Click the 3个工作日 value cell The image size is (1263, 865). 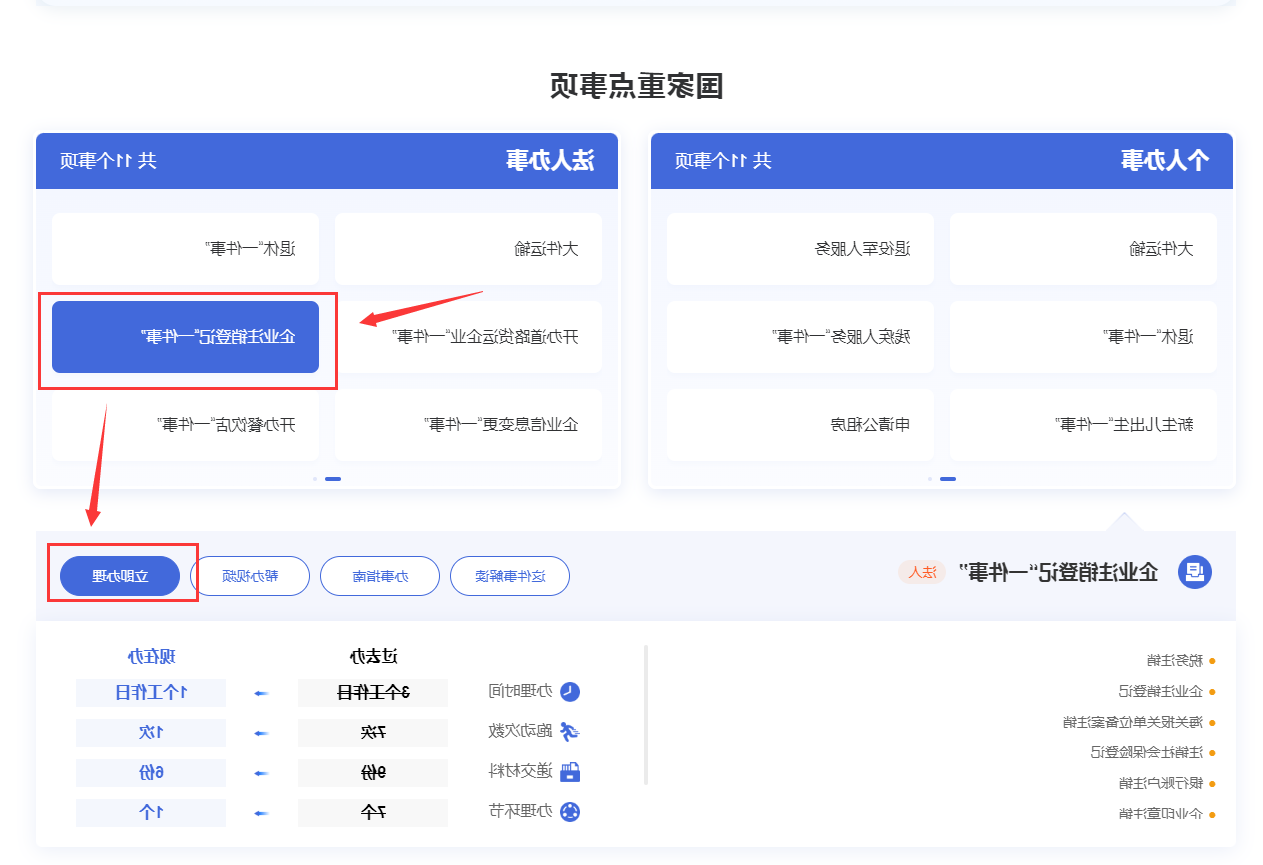(x=373, y=692)
